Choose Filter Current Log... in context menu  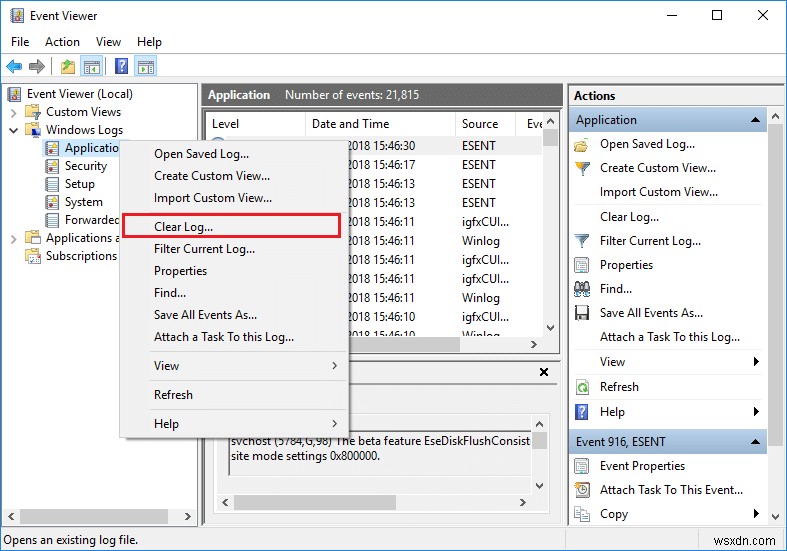click(x=234, y=249)
